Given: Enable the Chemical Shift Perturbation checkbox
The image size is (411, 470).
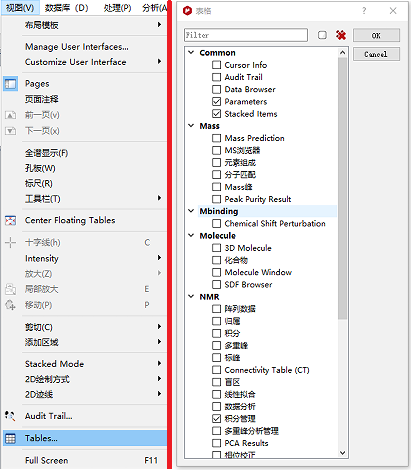Looking at the screenshot, I should tap(216, 223).
